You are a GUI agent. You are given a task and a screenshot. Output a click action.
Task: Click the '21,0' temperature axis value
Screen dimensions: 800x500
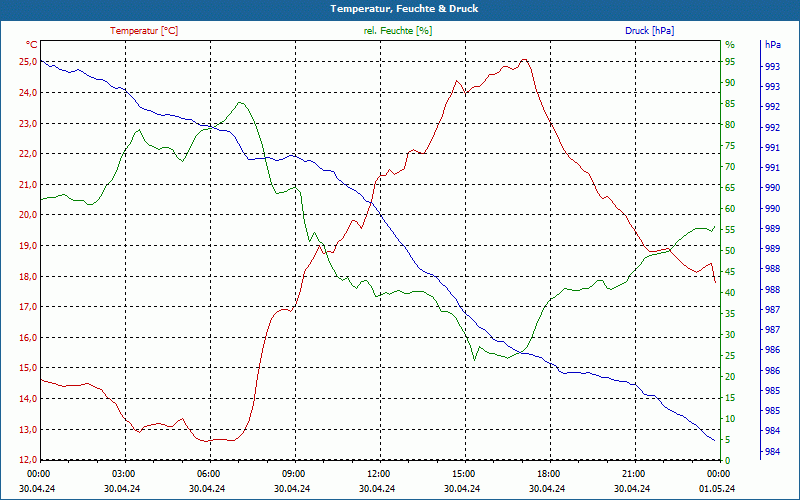click(x=29, y=184)
